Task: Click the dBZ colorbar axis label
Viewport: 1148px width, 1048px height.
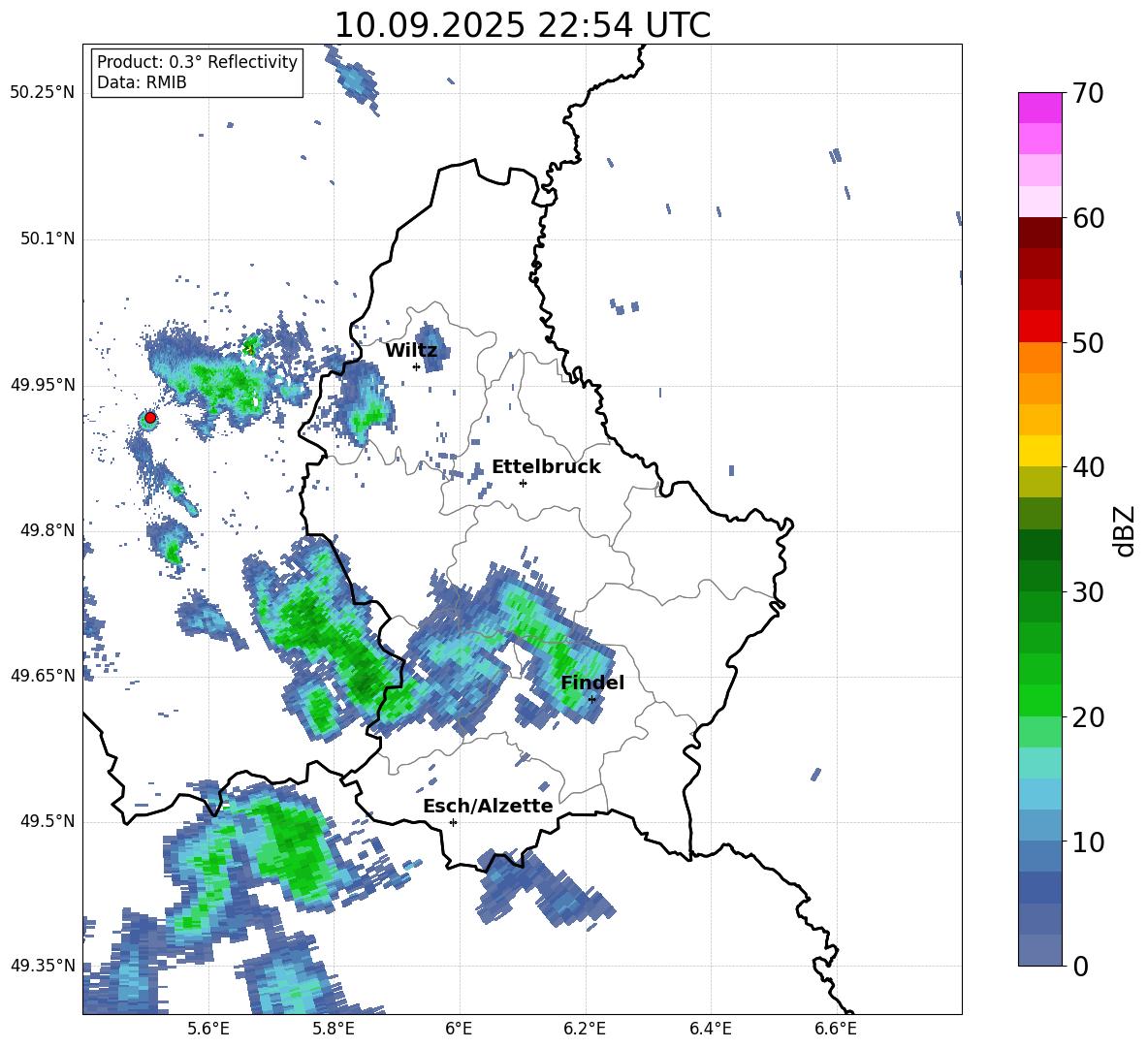Action: point(1123,530)
